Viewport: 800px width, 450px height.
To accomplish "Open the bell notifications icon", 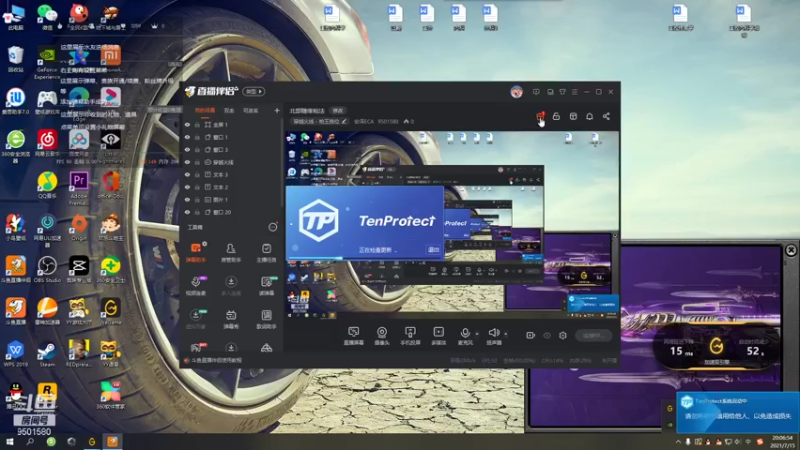I will coord(589,116).
